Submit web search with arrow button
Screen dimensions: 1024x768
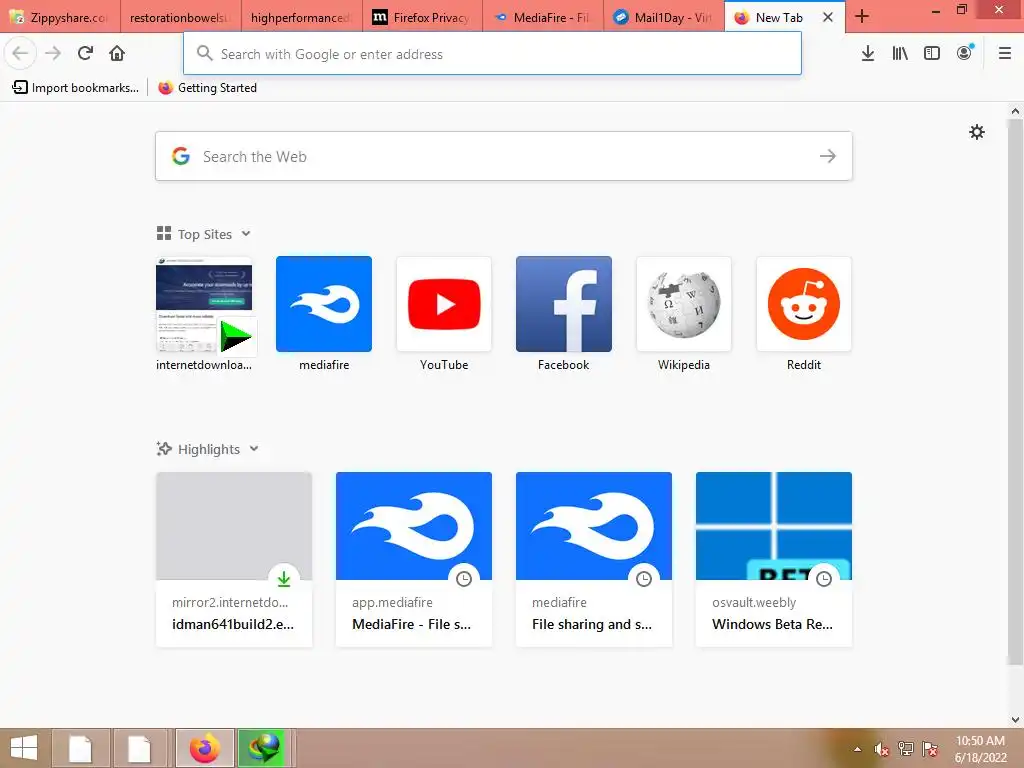point(827,156)
